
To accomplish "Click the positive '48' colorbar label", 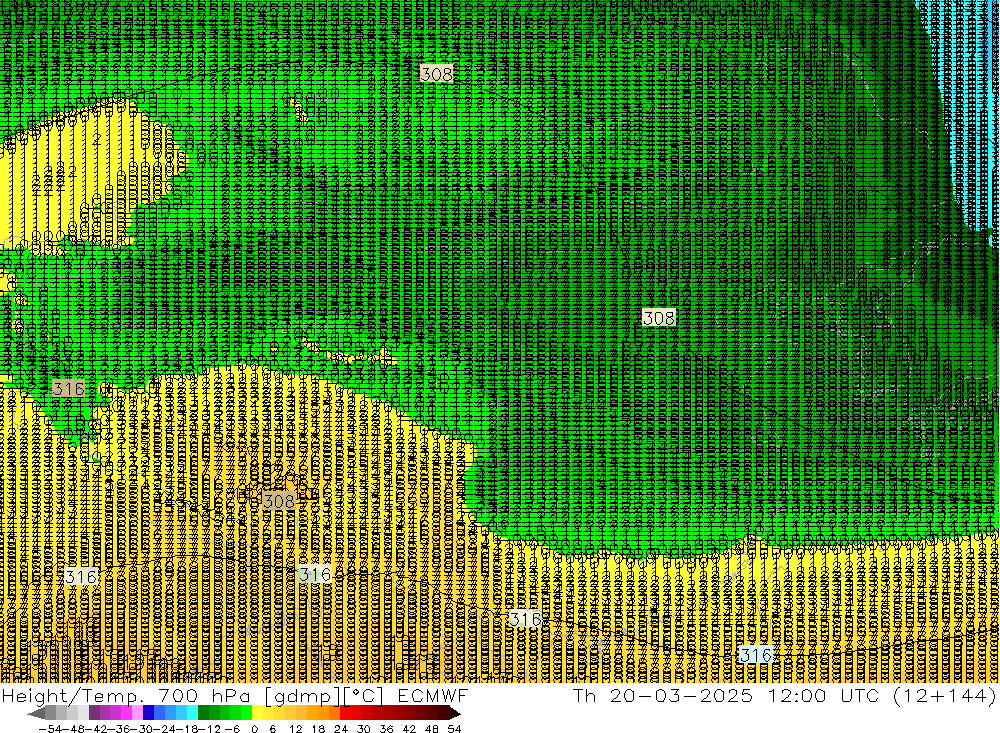I will pos(432,729).
